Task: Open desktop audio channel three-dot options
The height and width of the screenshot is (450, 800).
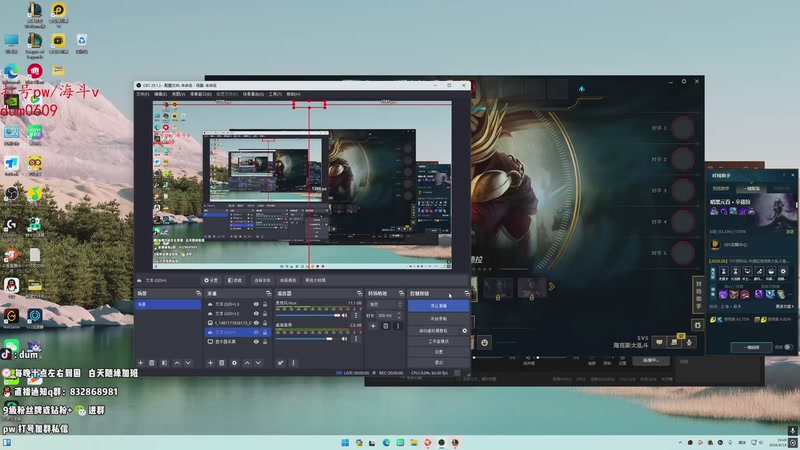Action: point(356,338)
